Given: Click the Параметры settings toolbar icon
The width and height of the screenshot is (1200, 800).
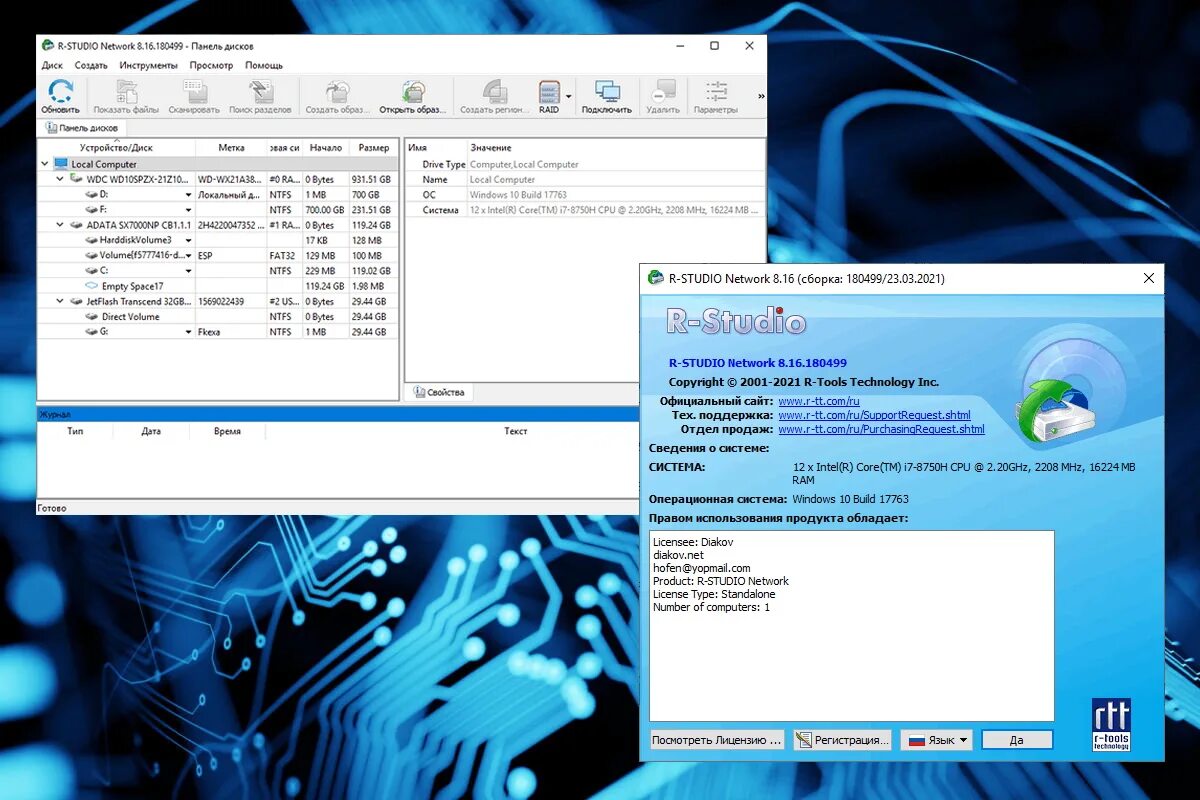Looking at the screenshot, I should tap(716, 92).
